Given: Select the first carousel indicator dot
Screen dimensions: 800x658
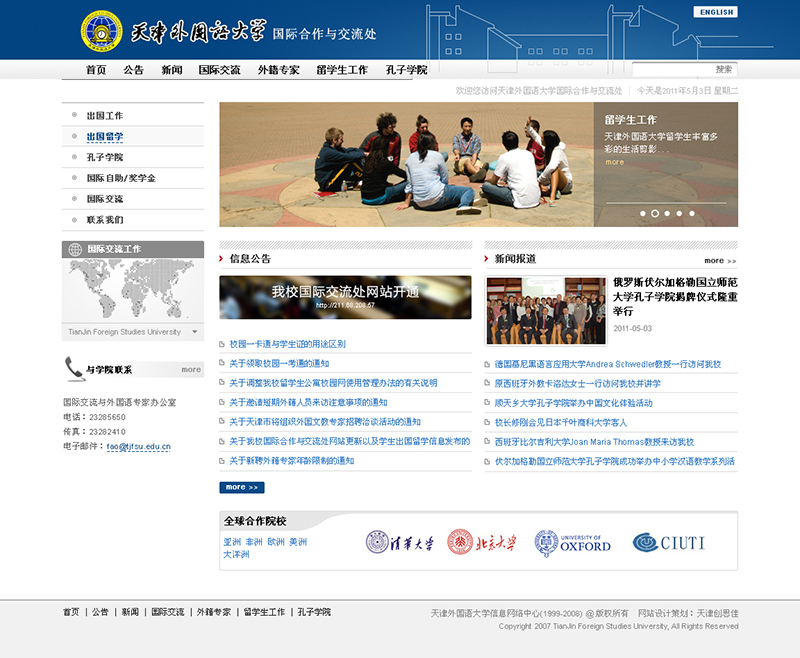Looking at the screenshot, I should [642, 213].
